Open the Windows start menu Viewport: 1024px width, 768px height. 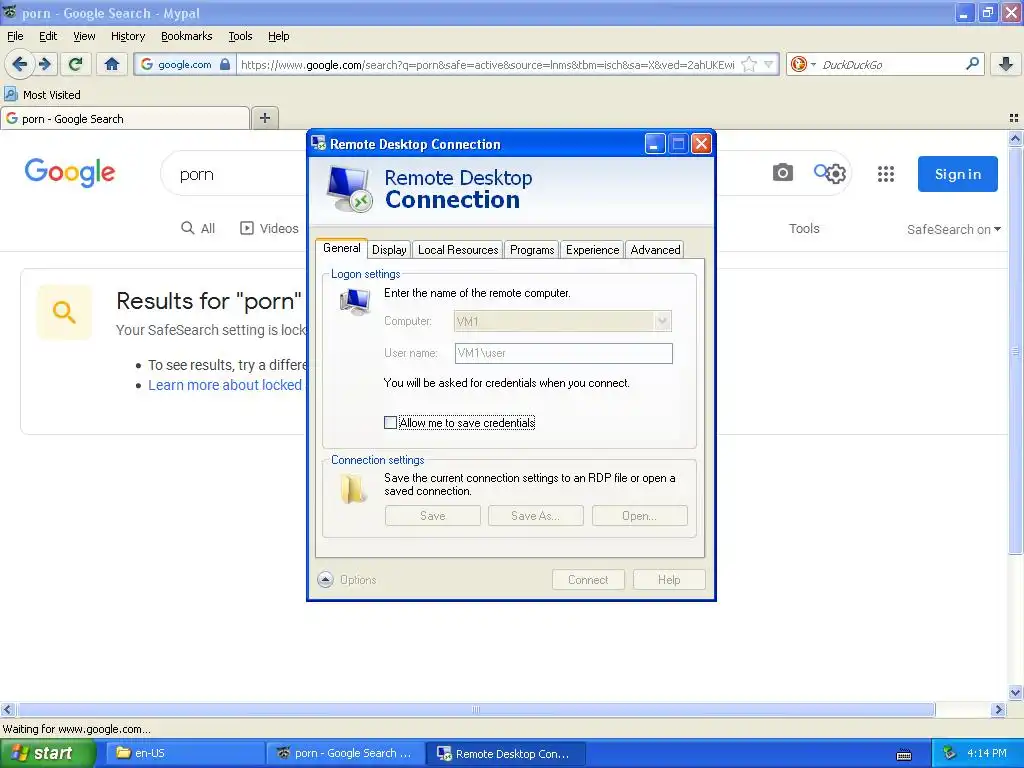tap(48, 753)
